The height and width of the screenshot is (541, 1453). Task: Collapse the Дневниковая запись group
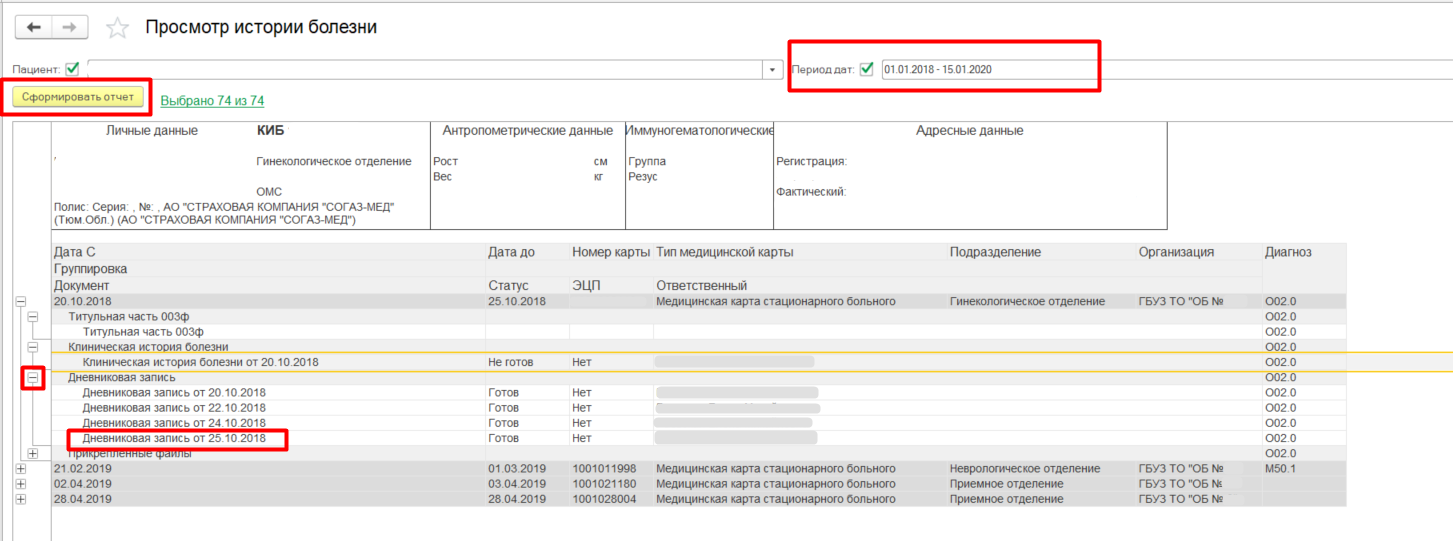pos(33,378)
